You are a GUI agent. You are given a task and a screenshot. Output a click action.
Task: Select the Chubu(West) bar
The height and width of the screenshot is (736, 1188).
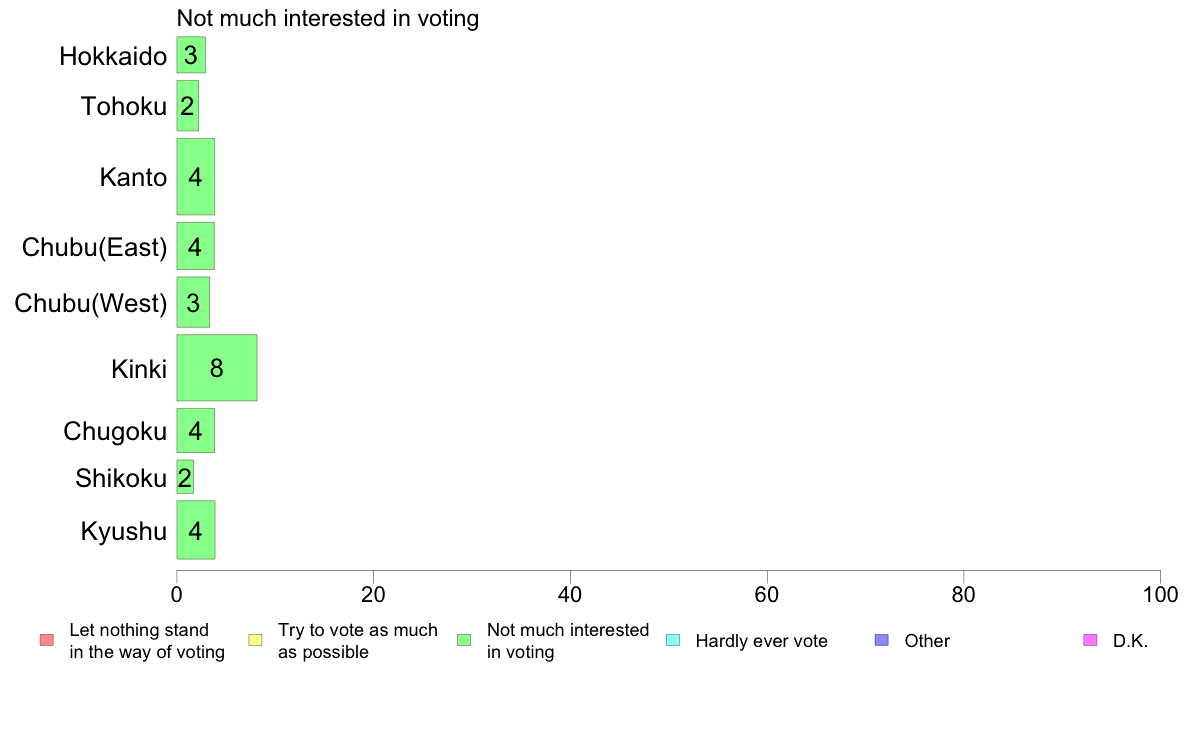pos(193,302)
